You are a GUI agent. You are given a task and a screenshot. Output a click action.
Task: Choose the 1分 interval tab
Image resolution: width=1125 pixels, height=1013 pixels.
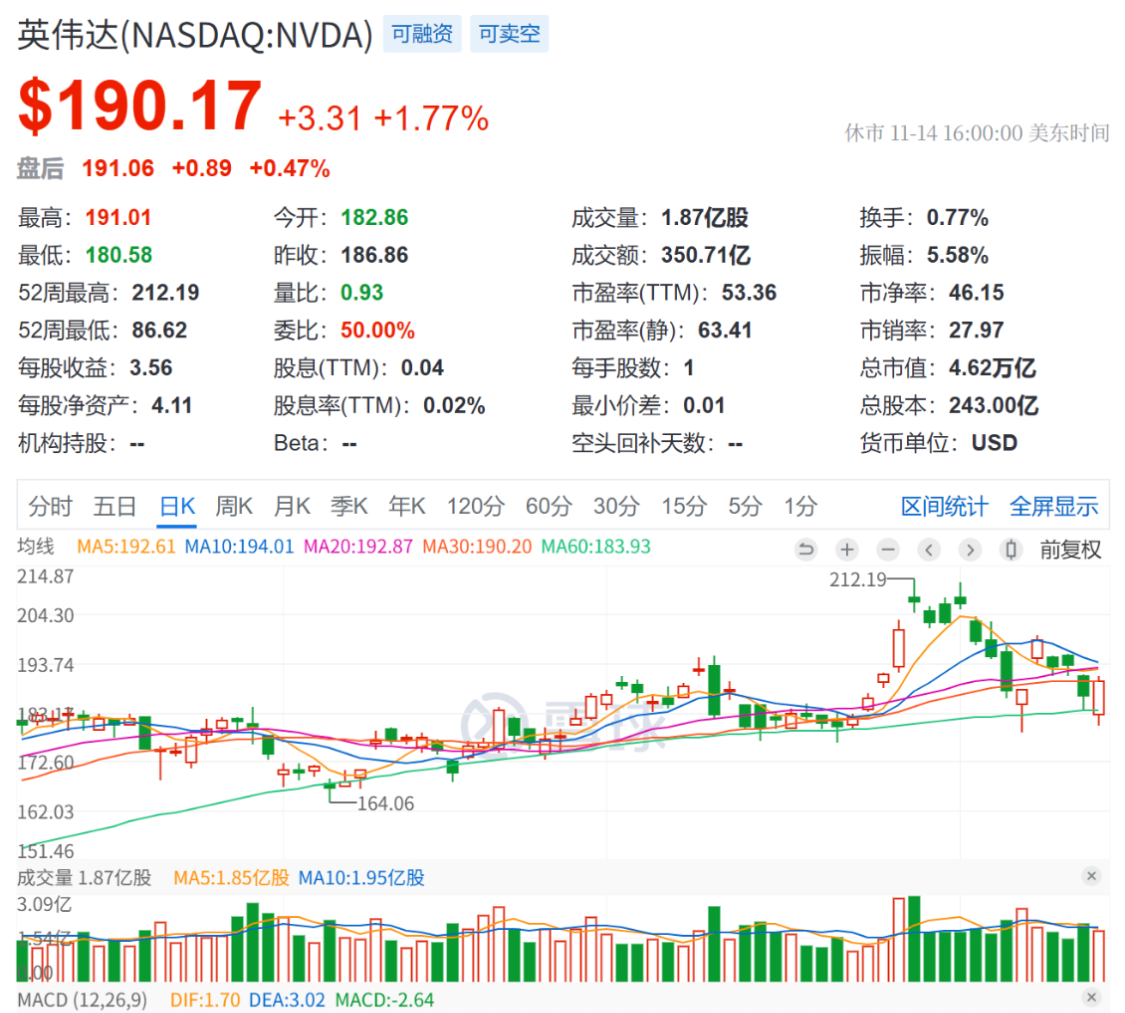tap(800, 506)
